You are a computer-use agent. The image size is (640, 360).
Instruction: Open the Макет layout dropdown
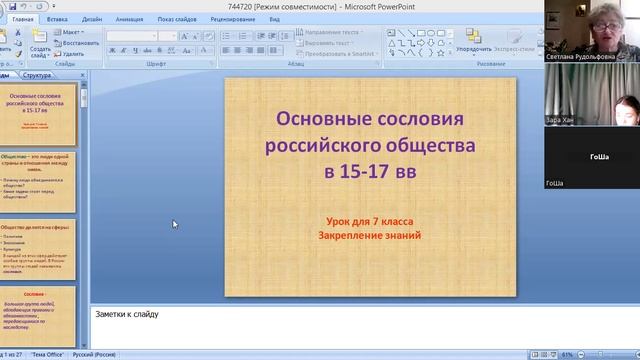tap(69, 32)
